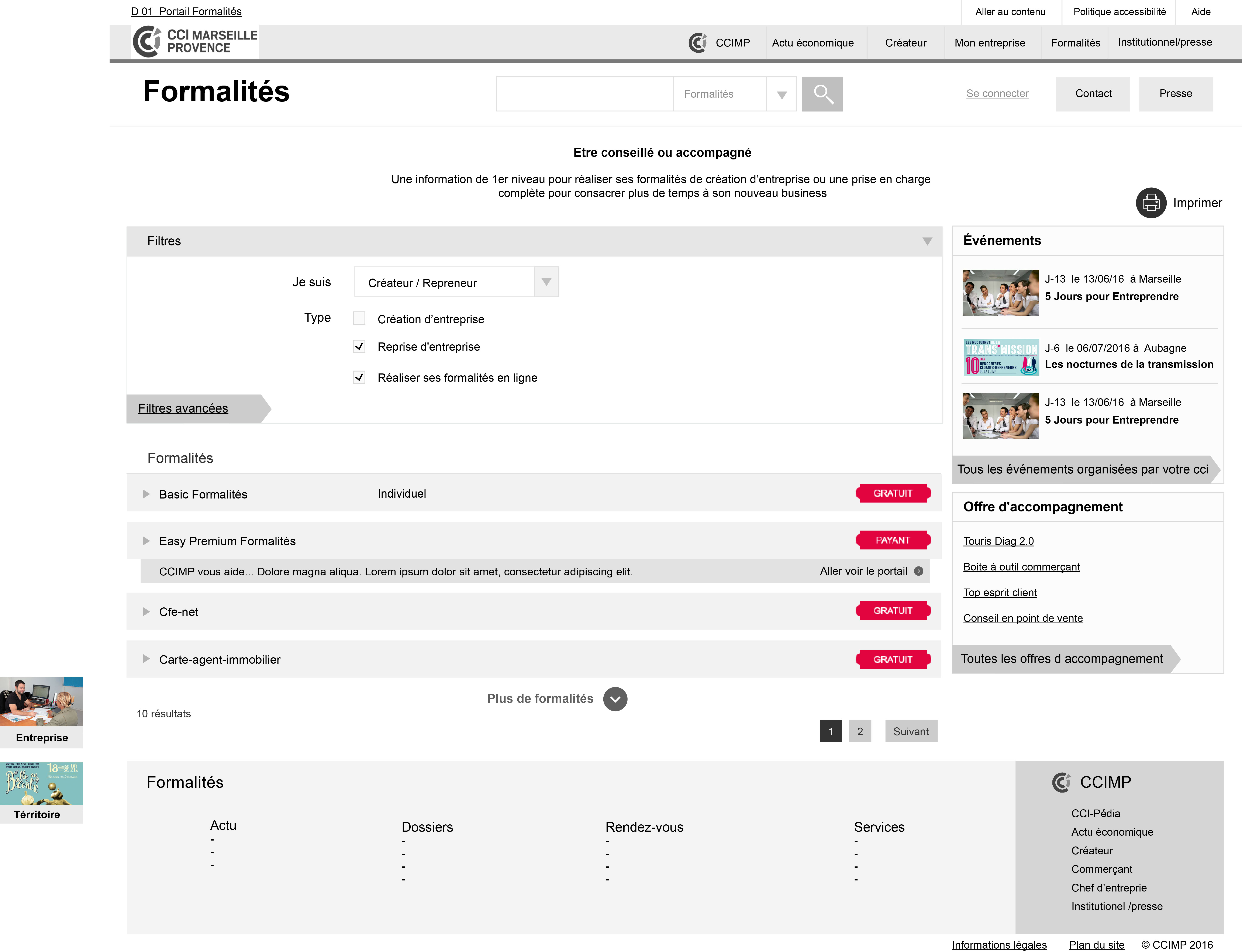The image size is (1242, 952).
Task: Click the GRATUIT badge on Cfe-net
Action: [893, 611]
